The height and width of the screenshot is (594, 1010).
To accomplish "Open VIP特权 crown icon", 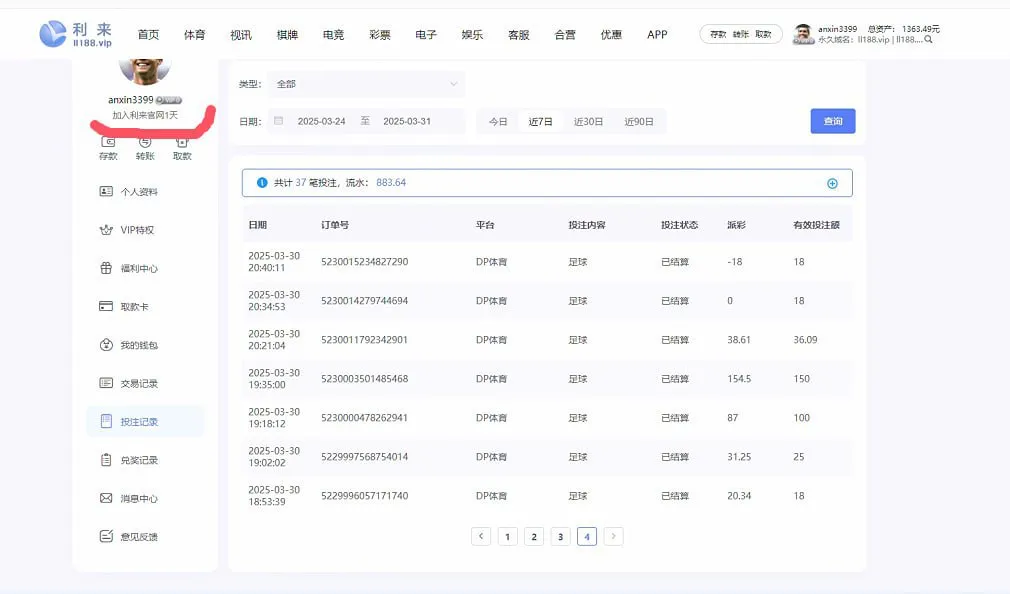I will click(x=106, y=230).
